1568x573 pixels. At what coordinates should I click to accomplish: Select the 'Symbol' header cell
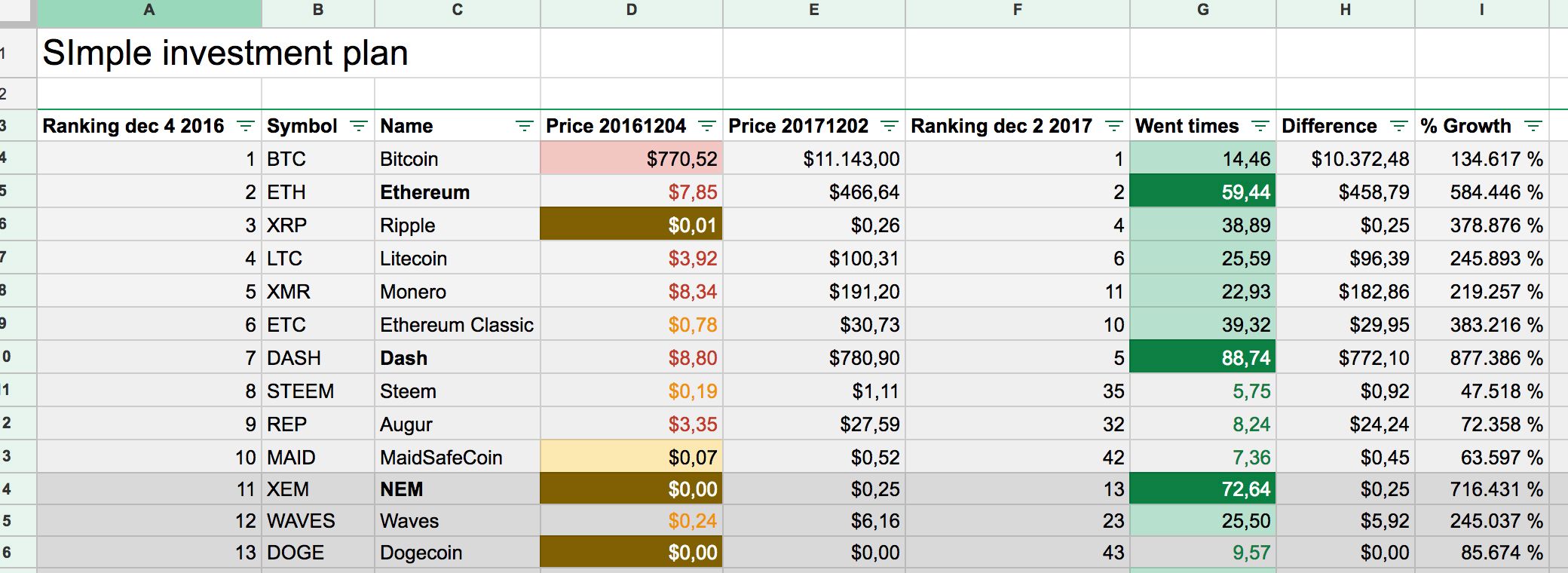(318, 126)
